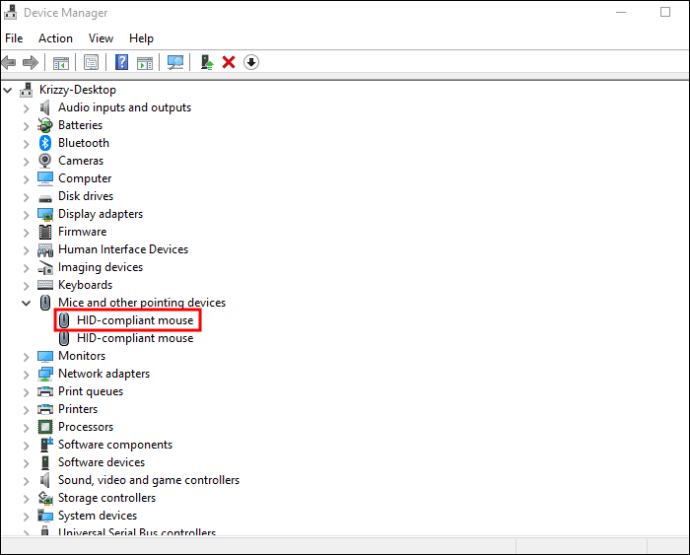Click the red X Uninstall device icon
The height and width of the screenshot is (555, 690).
229,62
